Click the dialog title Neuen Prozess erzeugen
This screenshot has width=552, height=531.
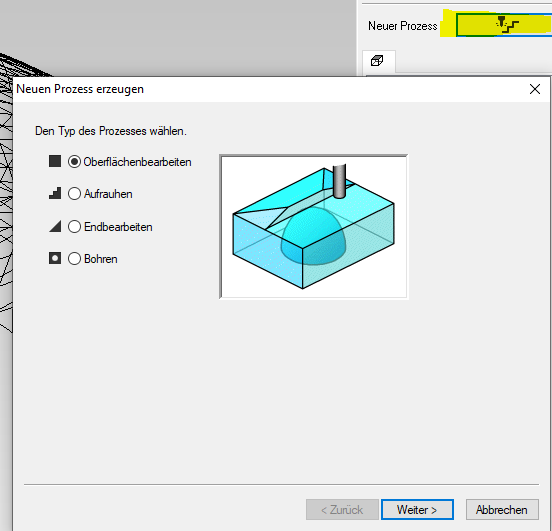pos(80,89)
